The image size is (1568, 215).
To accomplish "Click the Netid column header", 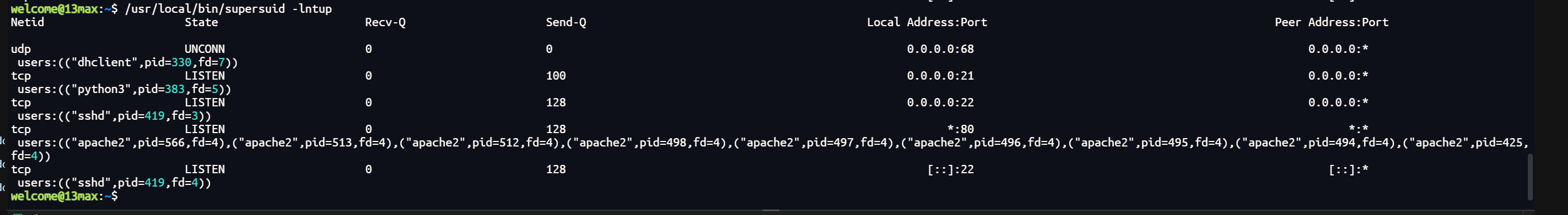I will point(27,22).
